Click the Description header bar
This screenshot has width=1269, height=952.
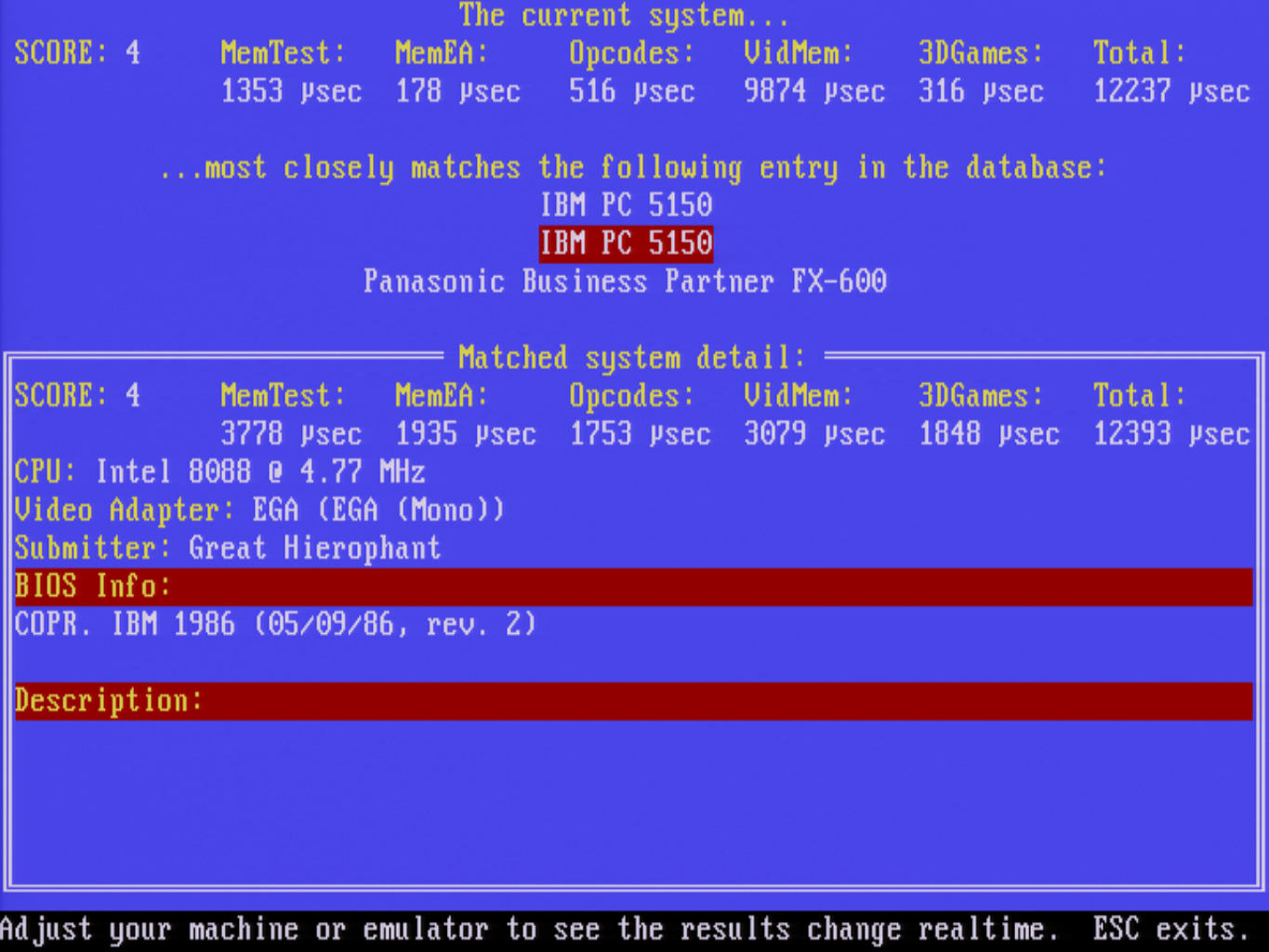(634, 701)
